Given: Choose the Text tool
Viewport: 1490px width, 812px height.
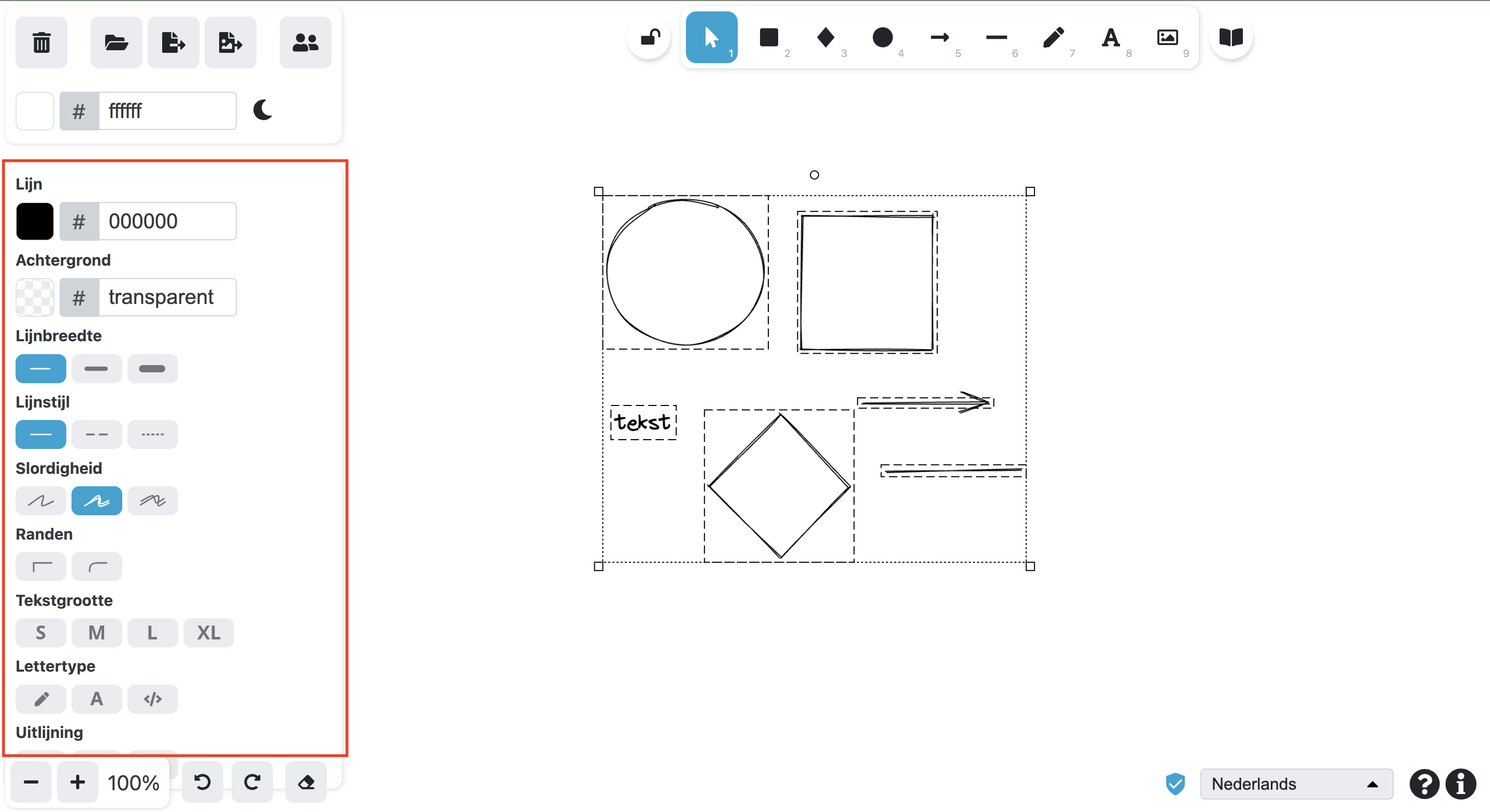Looking at the screenshot, I should pos(1110,38).
